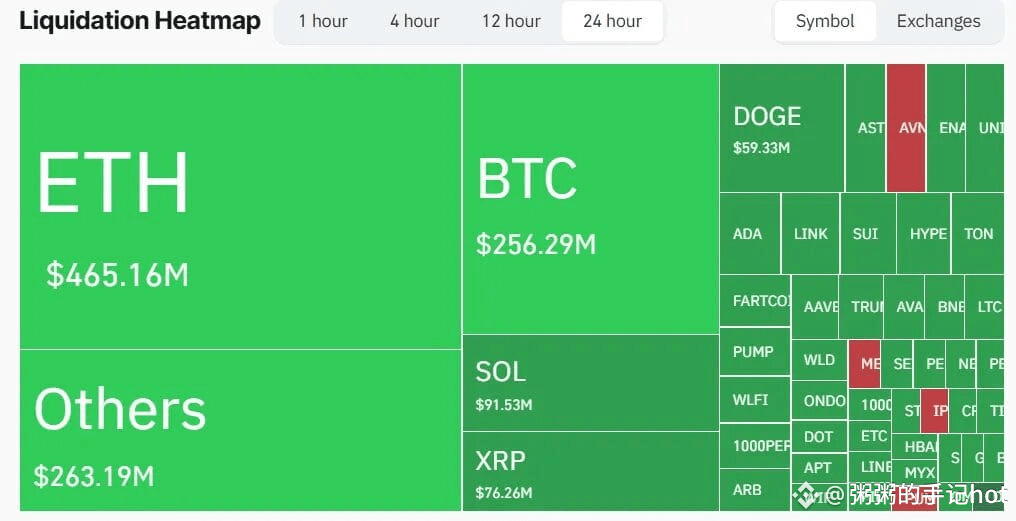Click the red AVN liquidation tile
The width and height of the screenshot is (1016, 521).
tap(906, 128)
